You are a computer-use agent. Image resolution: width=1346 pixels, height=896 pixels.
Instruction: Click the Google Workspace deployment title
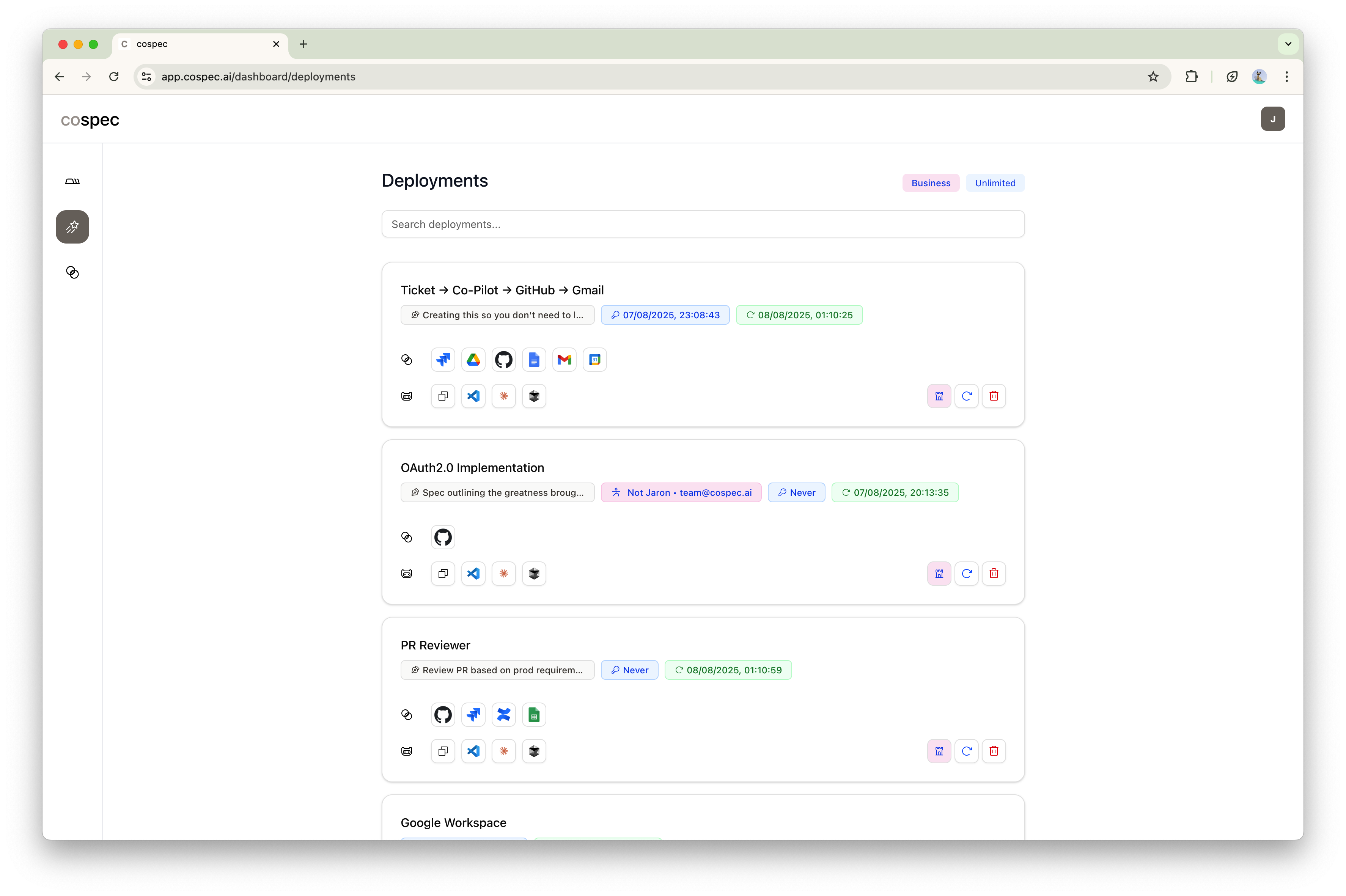click(x=453, y=823)
